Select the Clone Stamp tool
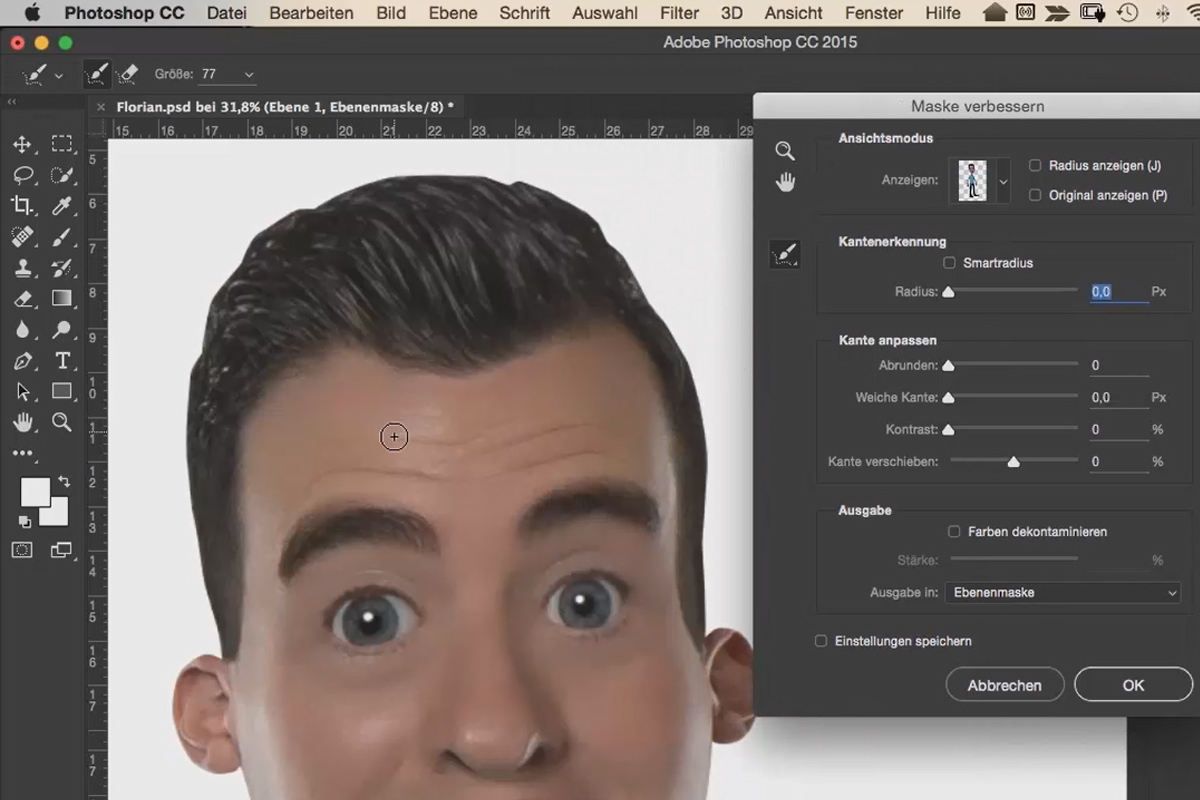Screen dimensions: 1200x800 click(22, 267)
